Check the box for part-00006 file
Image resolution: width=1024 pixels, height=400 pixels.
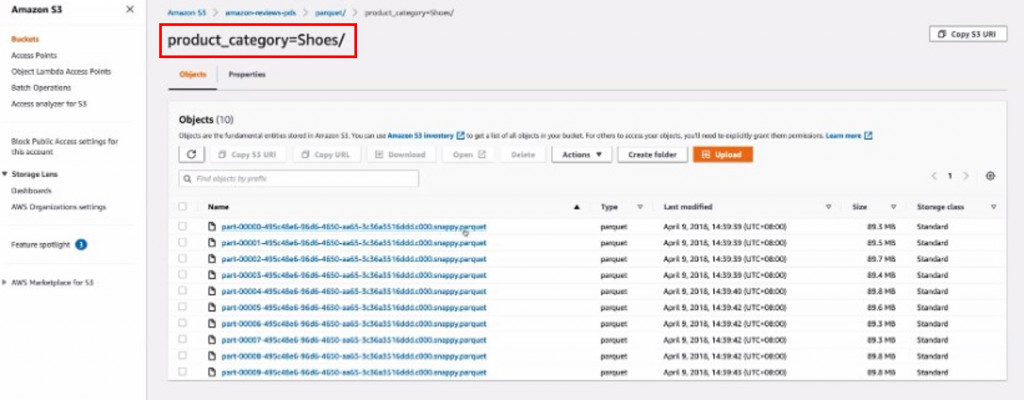(183, 324)
